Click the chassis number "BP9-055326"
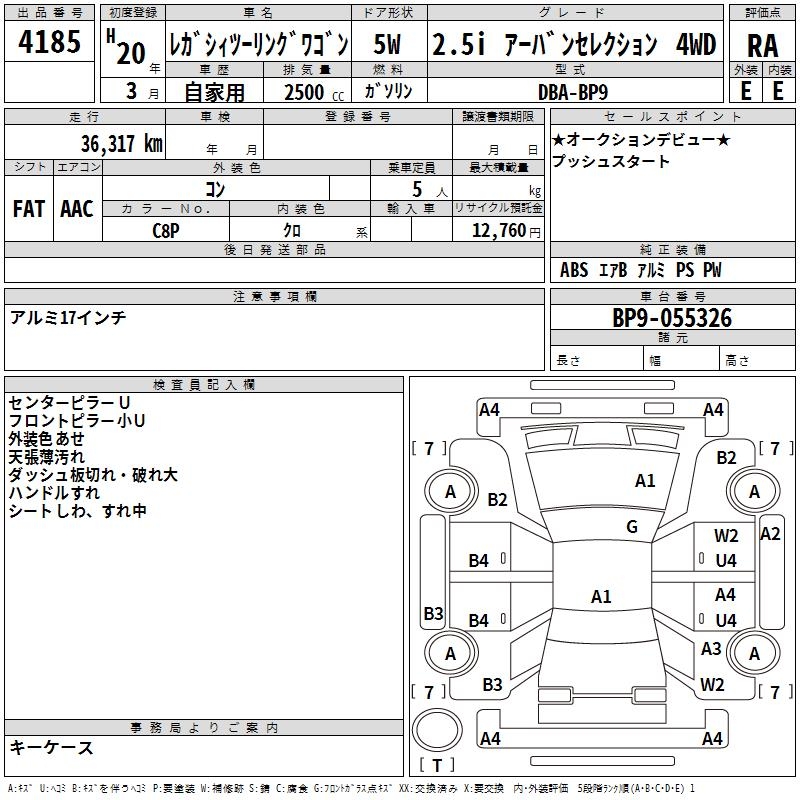This screenshot has height=800, width=800. point(672,318)
